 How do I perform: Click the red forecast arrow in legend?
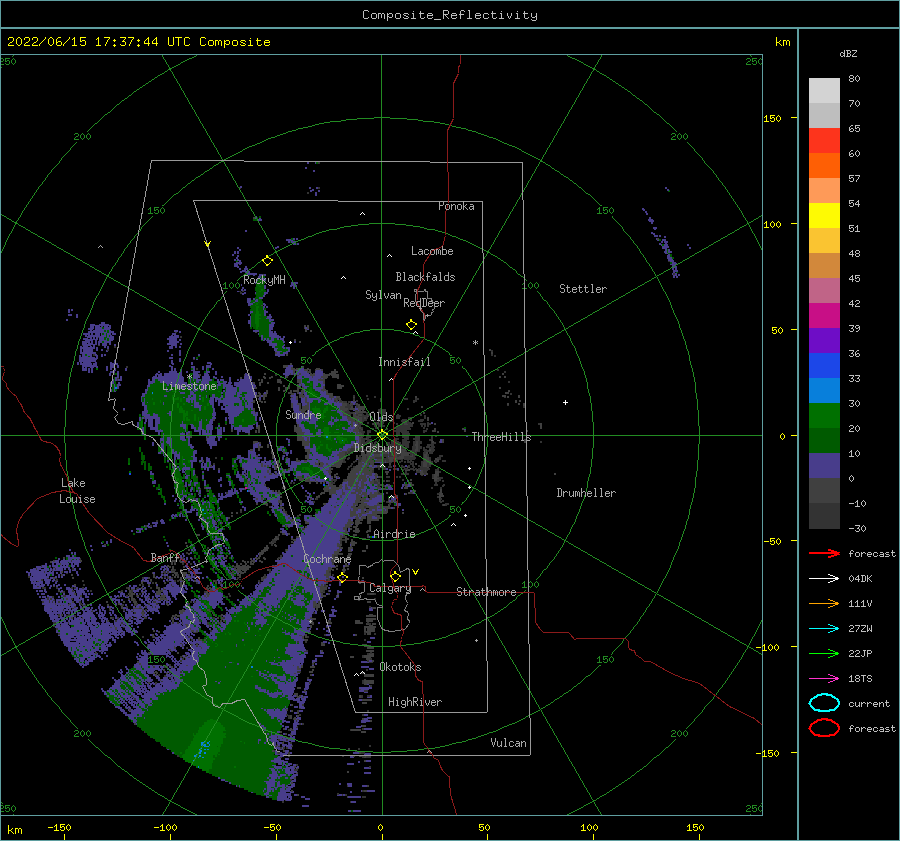824,553
